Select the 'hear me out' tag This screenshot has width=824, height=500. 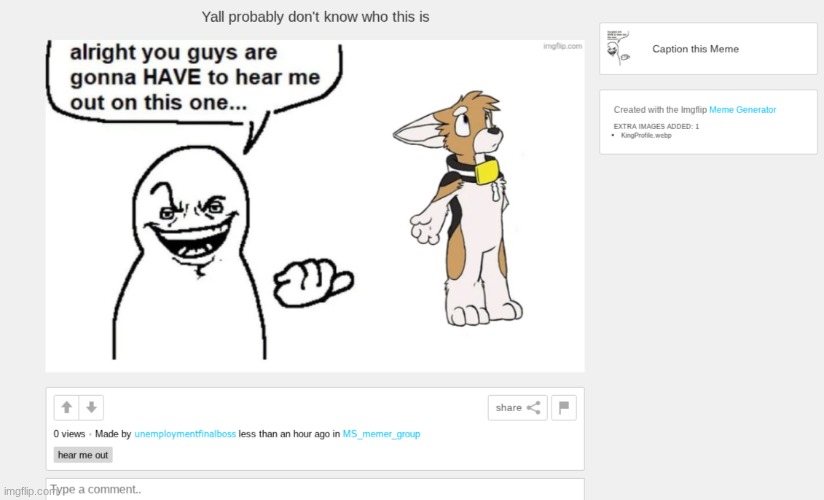pos(83,455)
